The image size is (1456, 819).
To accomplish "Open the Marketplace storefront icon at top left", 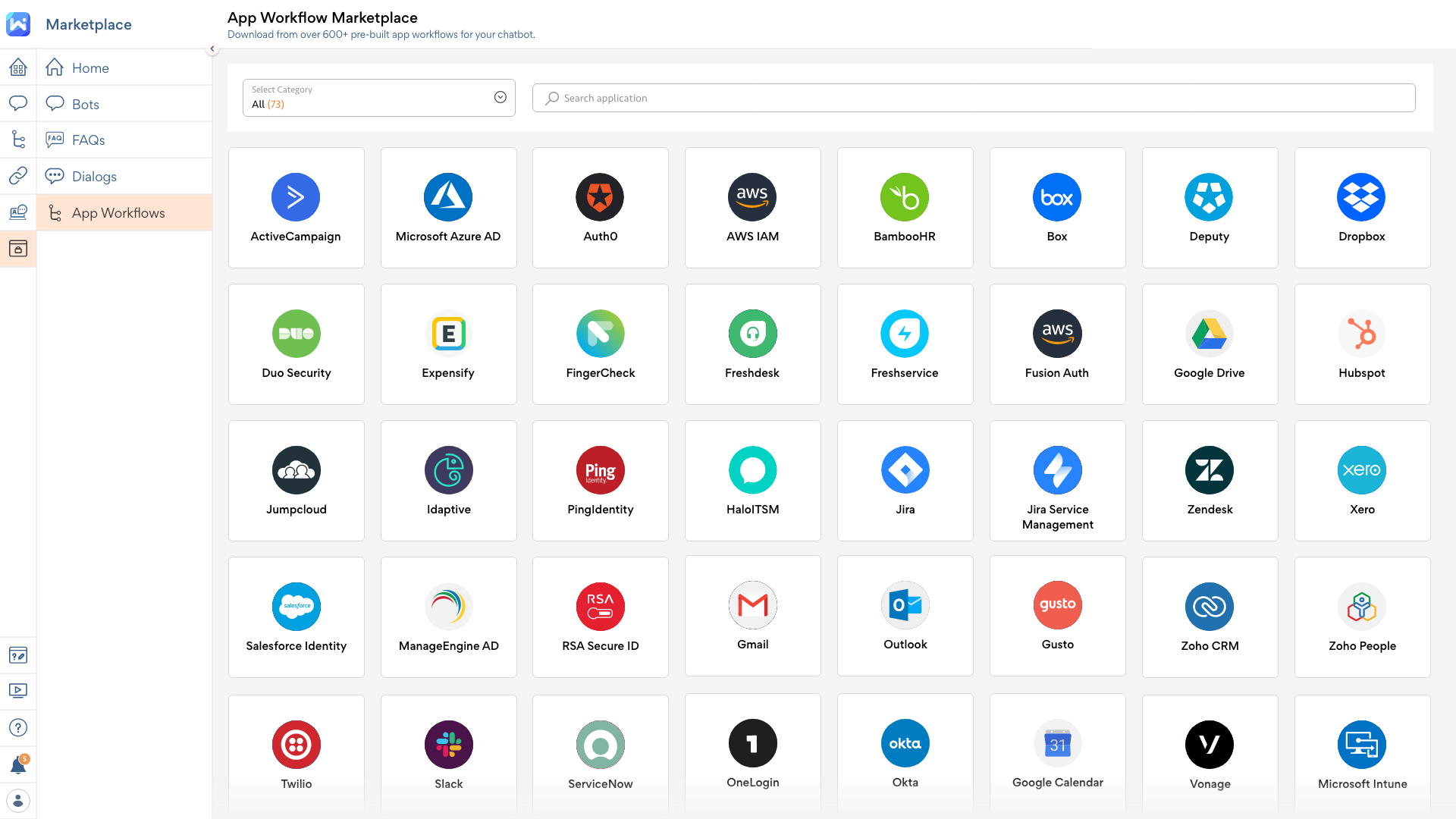I will (18, 24).
